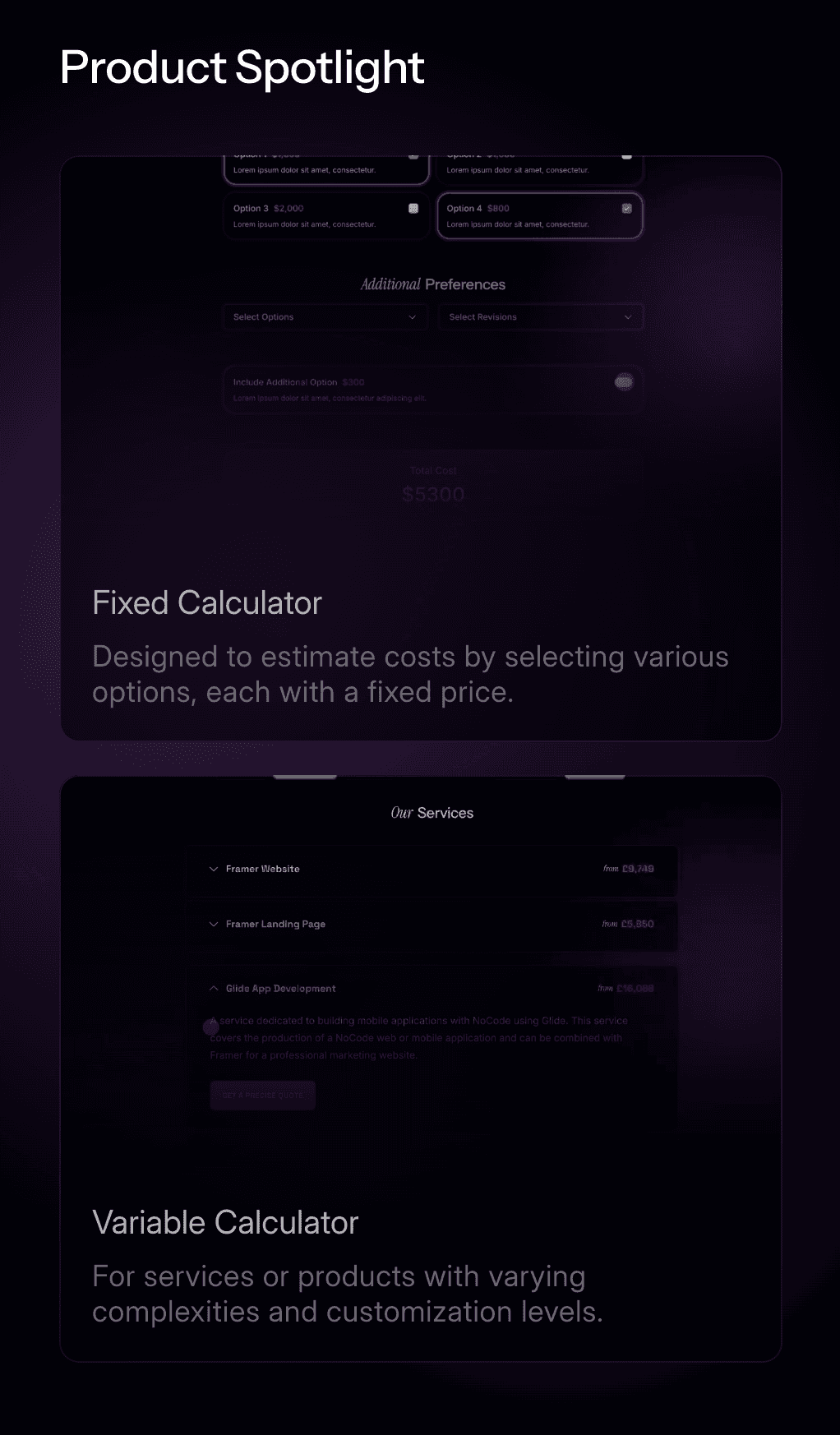The width and height of the screenshot is (840, 1435).
Task: Expand the Framer Website chevron icon
Action: click(x=214, y=869)
